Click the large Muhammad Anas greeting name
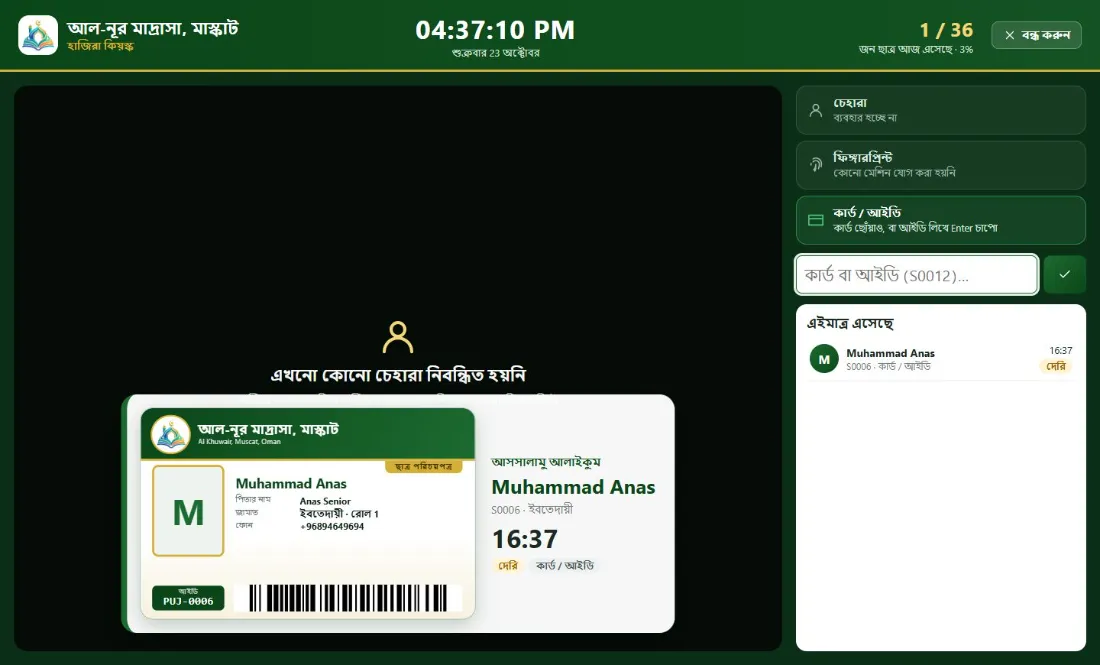1100x665 pixels. click(x=573, y=487)
